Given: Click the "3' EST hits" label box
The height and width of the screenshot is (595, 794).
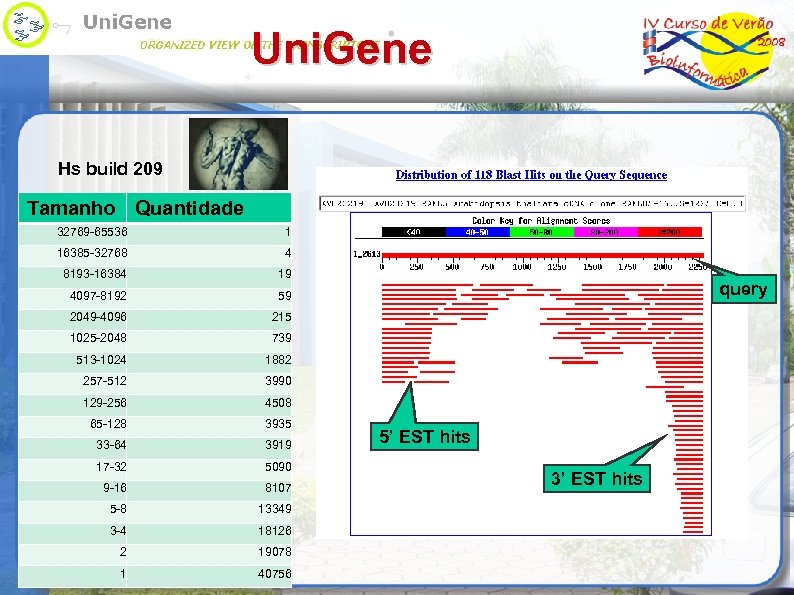Looking at the screenshot, I should [x=597, y=478].
